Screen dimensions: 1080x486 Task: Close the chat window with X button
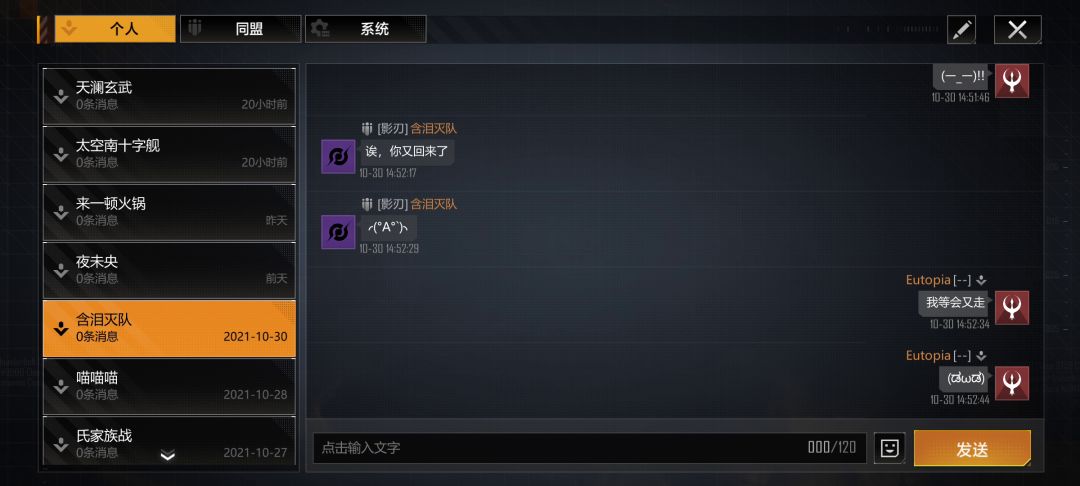point(1017,30)
